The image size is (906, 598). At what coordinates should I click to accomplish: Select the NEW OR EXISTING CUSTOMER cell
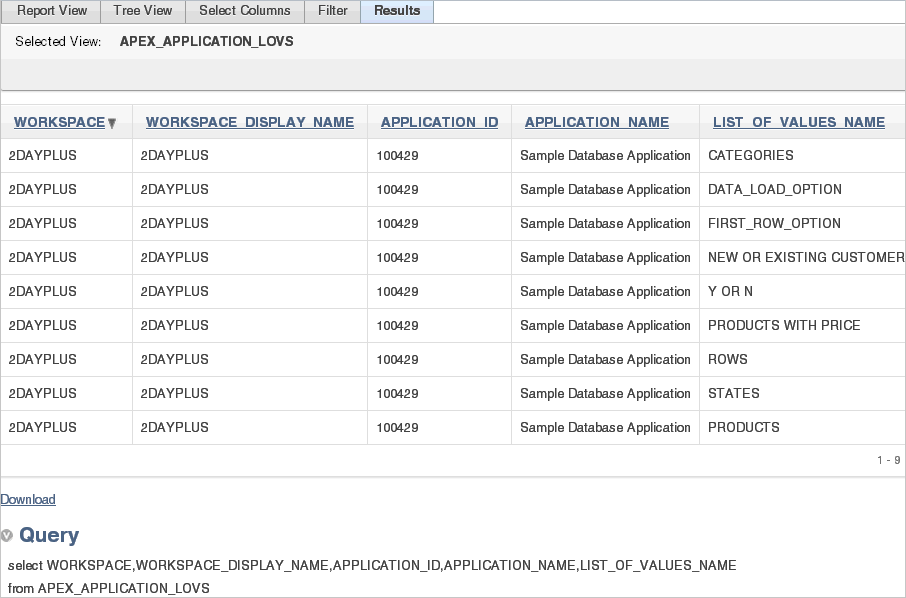coord(802,257)
